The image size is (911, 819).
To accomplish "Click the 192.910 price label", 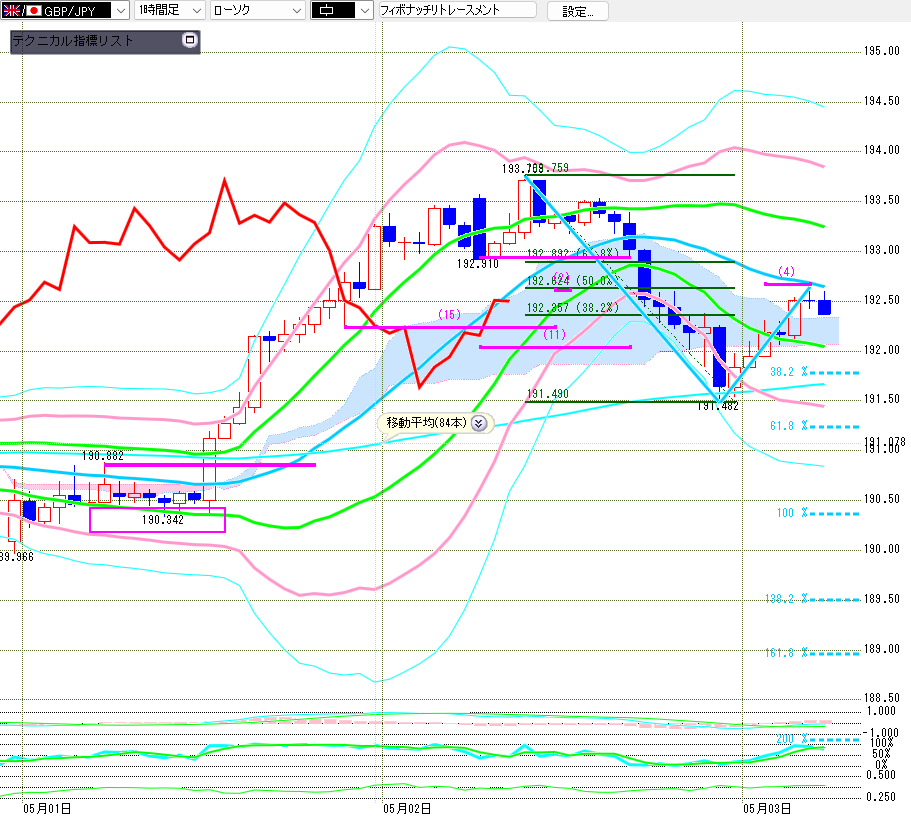I will click(x=478, y=264).
